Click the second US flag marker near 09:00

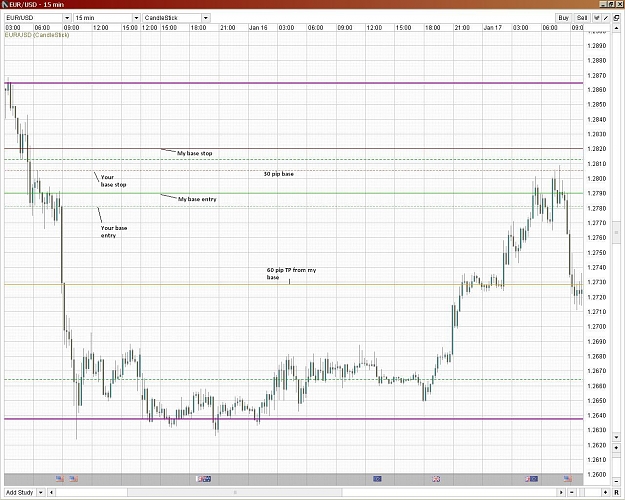[74, 478]
